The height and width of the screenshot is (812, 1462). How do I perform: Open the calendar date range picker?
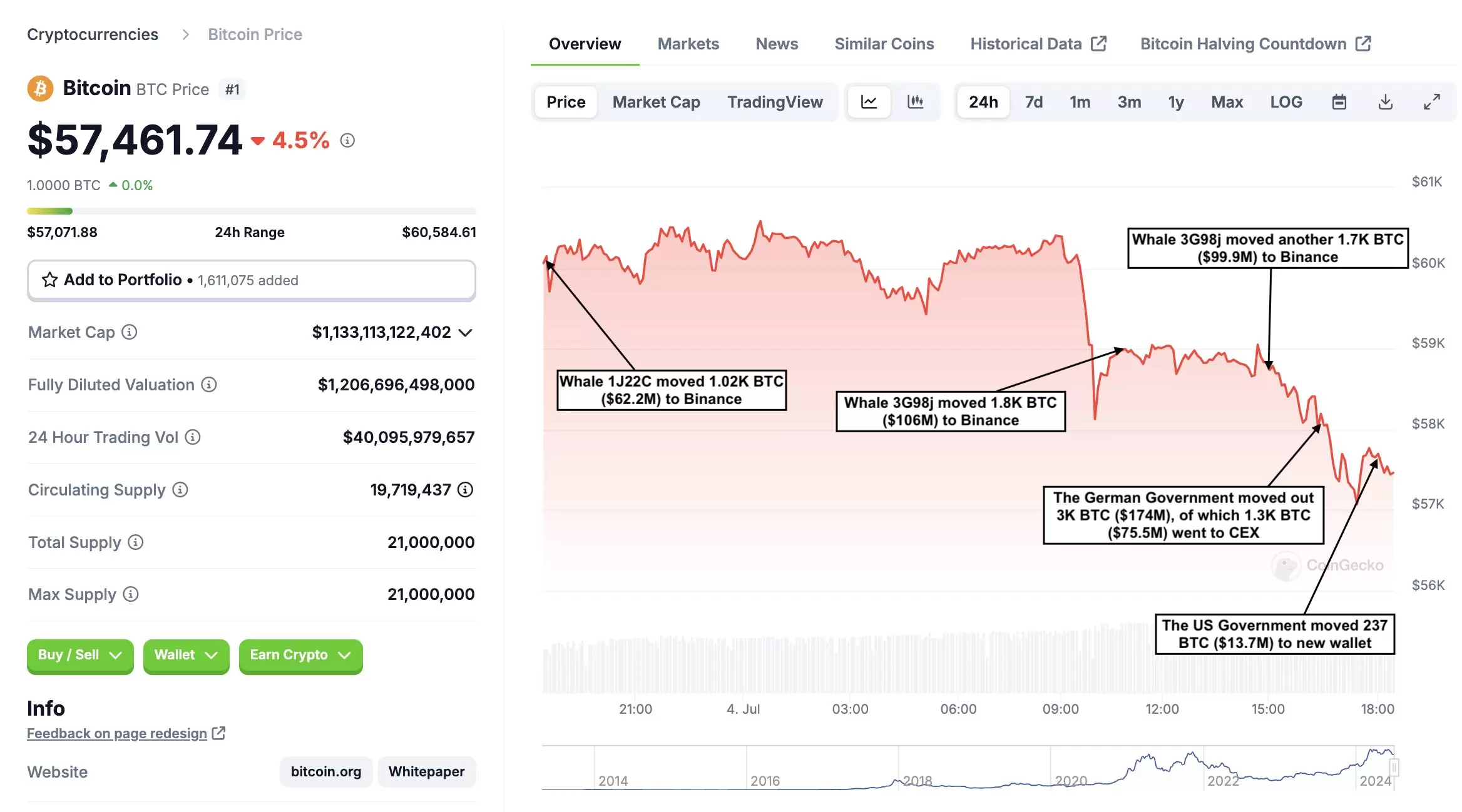point(1339,102)
